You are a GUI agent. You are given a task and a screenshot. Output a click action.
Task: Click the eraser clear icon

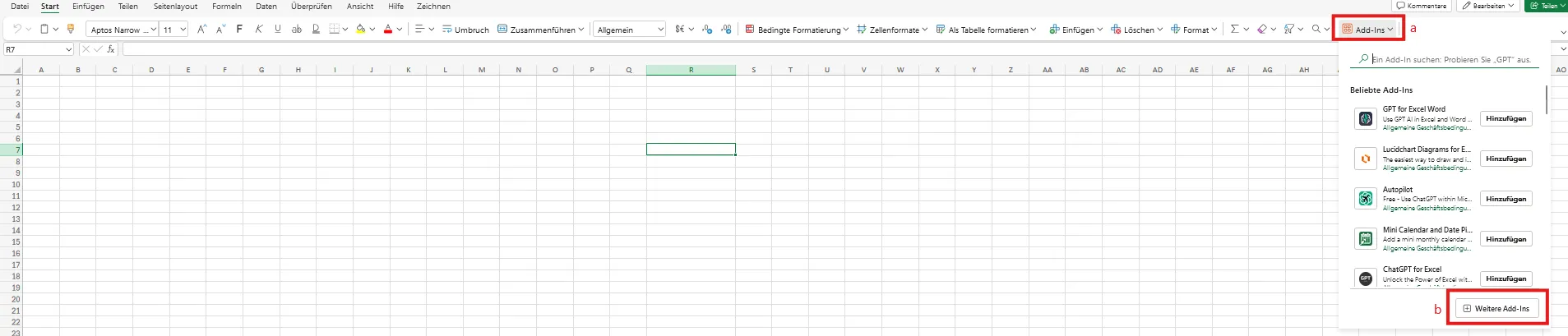[1261, 29]
